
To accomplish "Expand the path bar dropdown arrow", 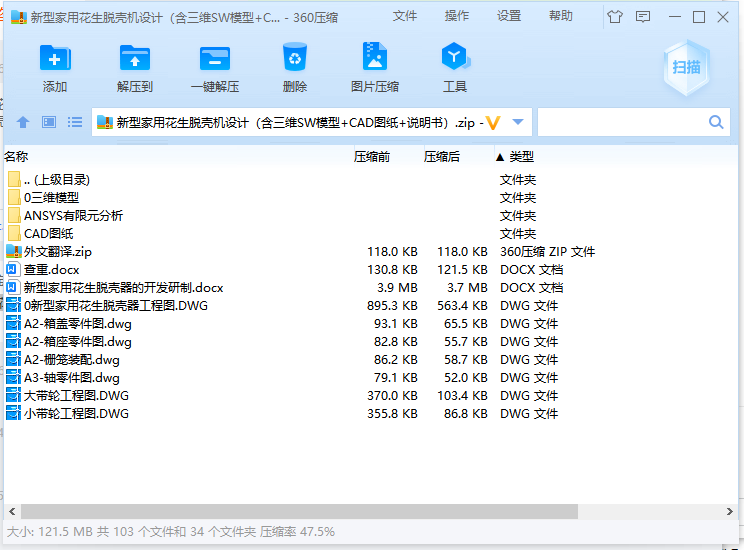I will click(518, 122).
